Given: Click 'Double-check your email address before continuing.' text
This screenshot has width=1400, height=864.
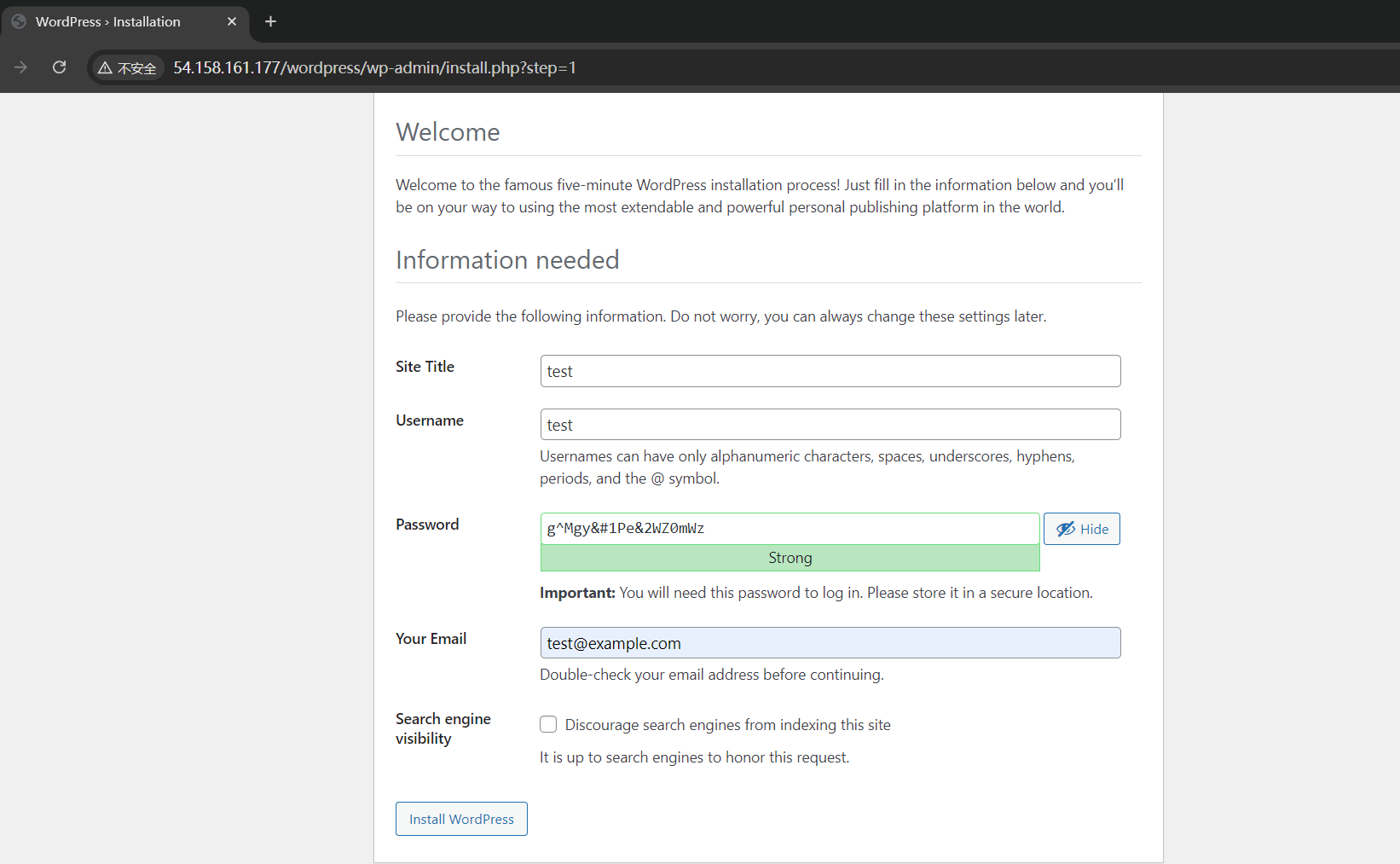Looking at the screenshot, I should 712,675.
